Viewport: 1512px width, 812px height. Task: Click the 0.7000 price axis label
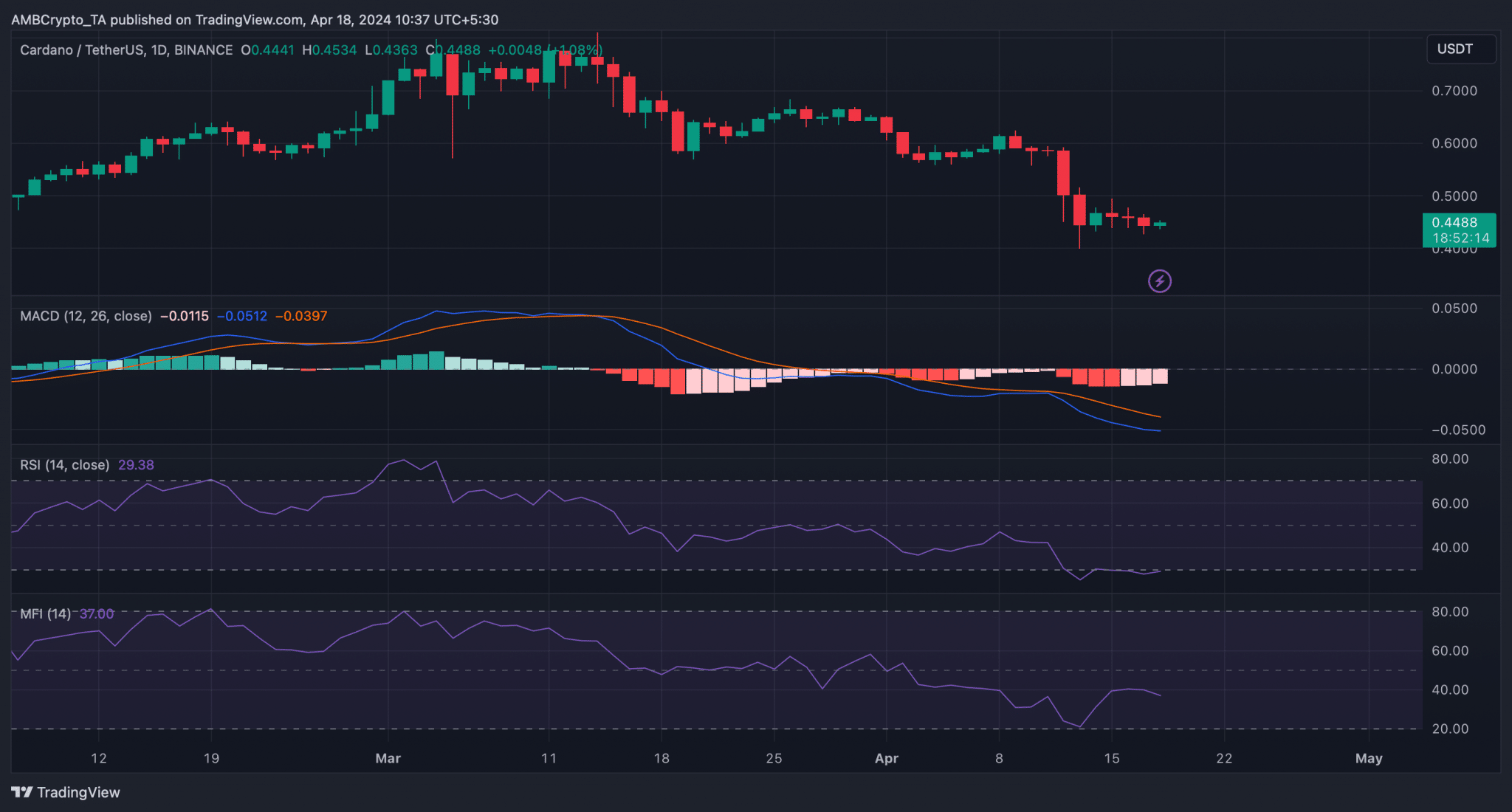click(1454, 91)
